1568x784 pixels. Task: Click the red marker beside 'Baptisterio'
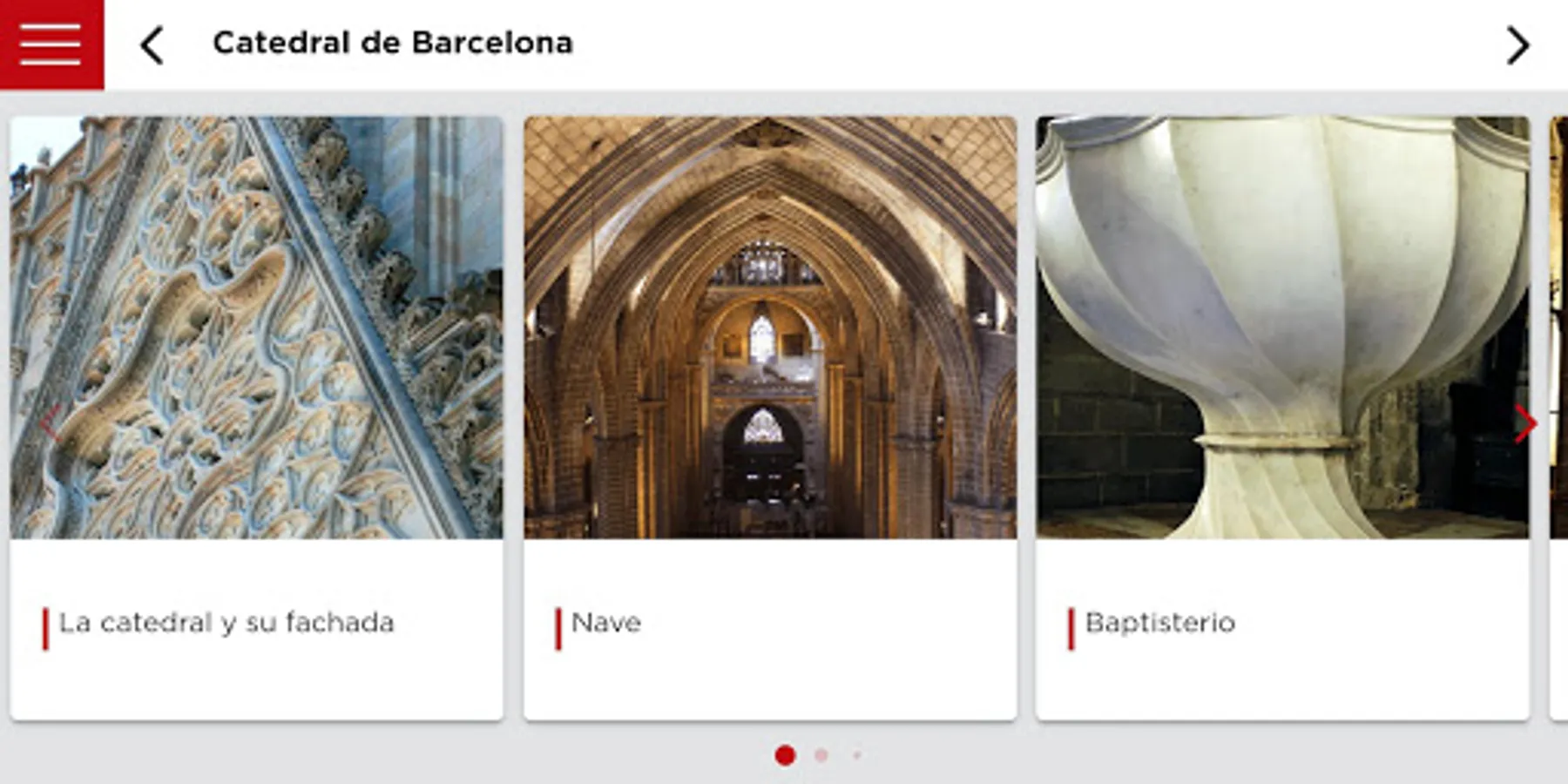pyautogui.click(x=1071, y=628)
